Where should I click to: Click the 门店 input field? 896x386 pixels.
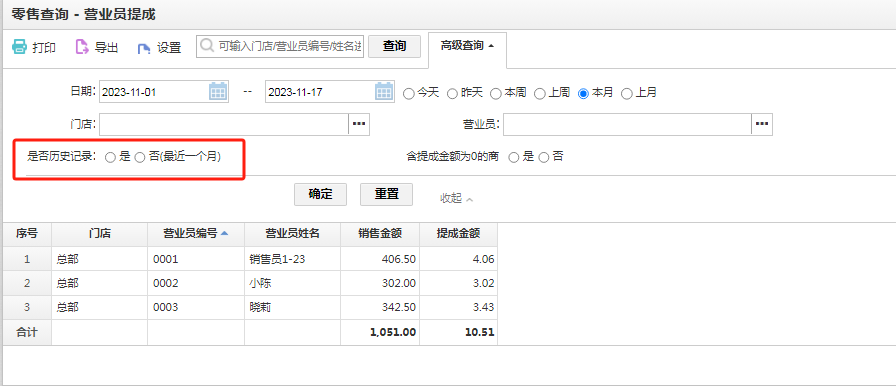click(224, 124)
